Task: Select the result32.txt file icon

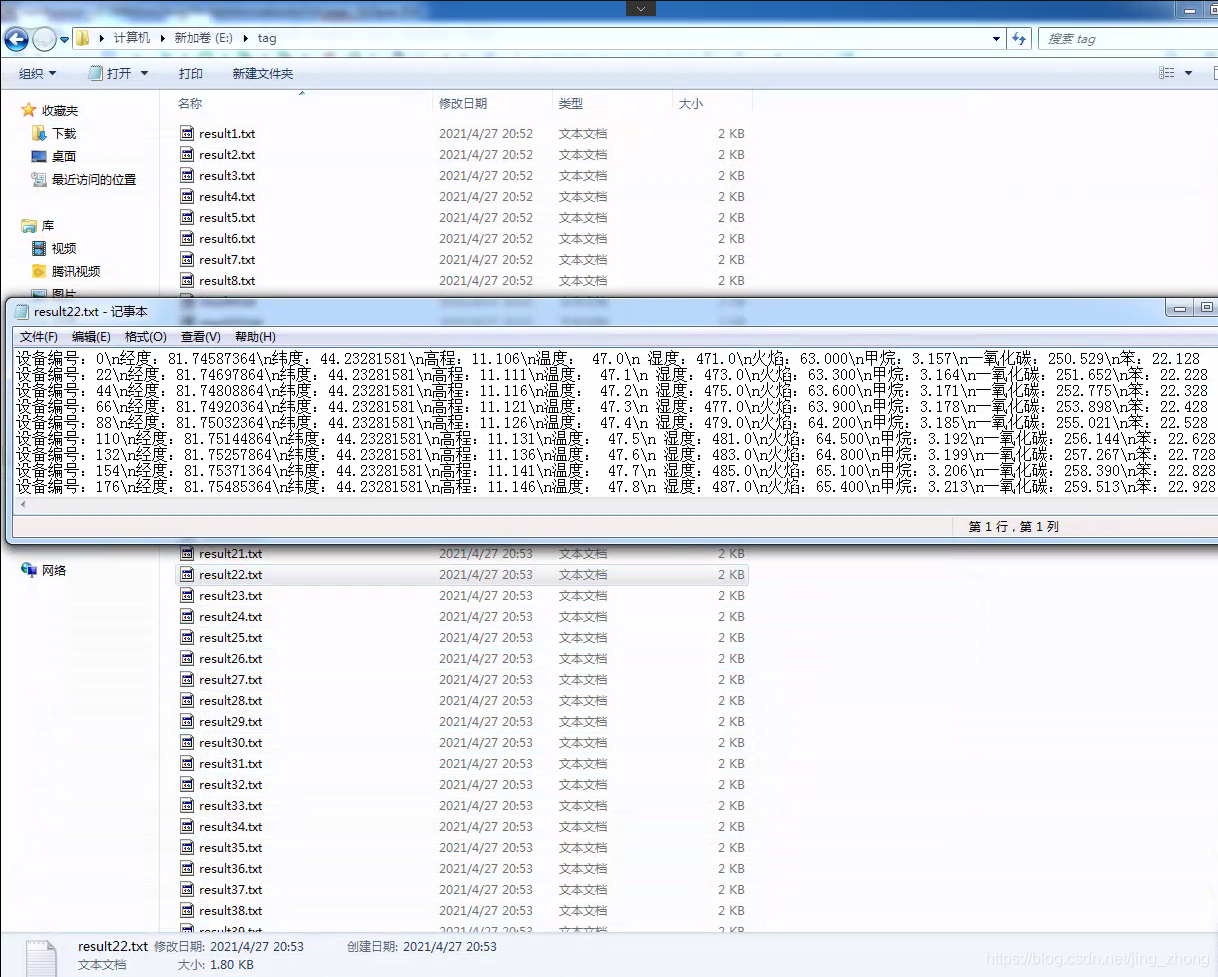Action: pyautogui.click(x=187, y=784)
